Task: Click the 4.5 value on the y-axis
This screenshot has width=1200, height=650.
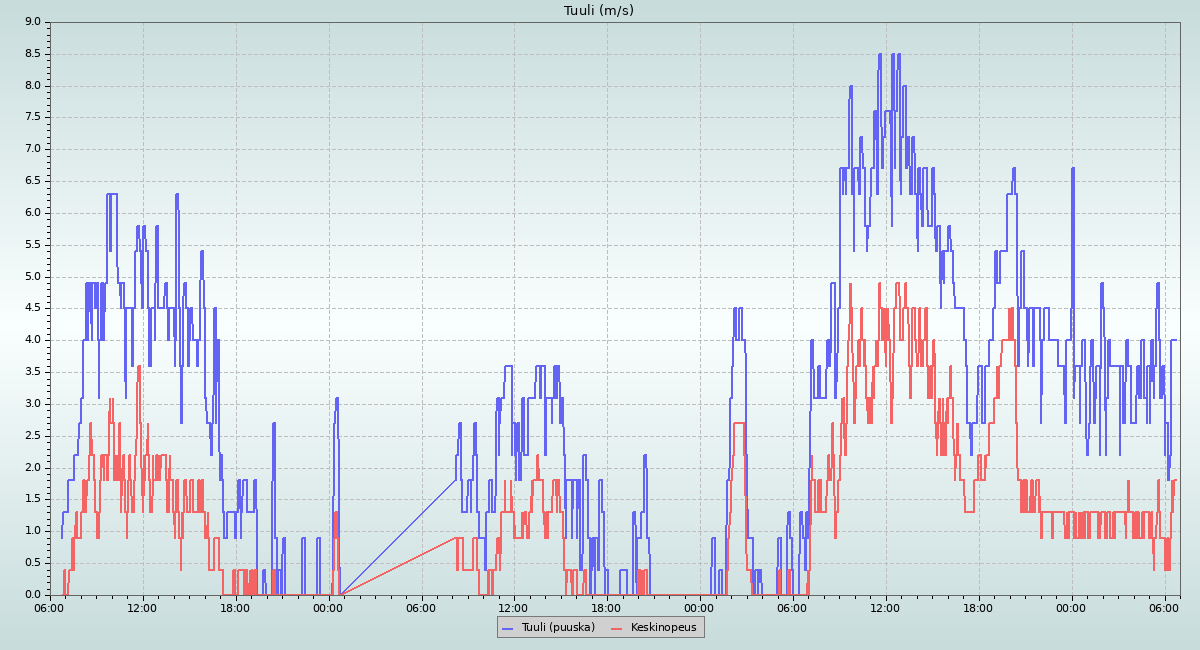Action: pyautogui.click(x=32, y=308)
